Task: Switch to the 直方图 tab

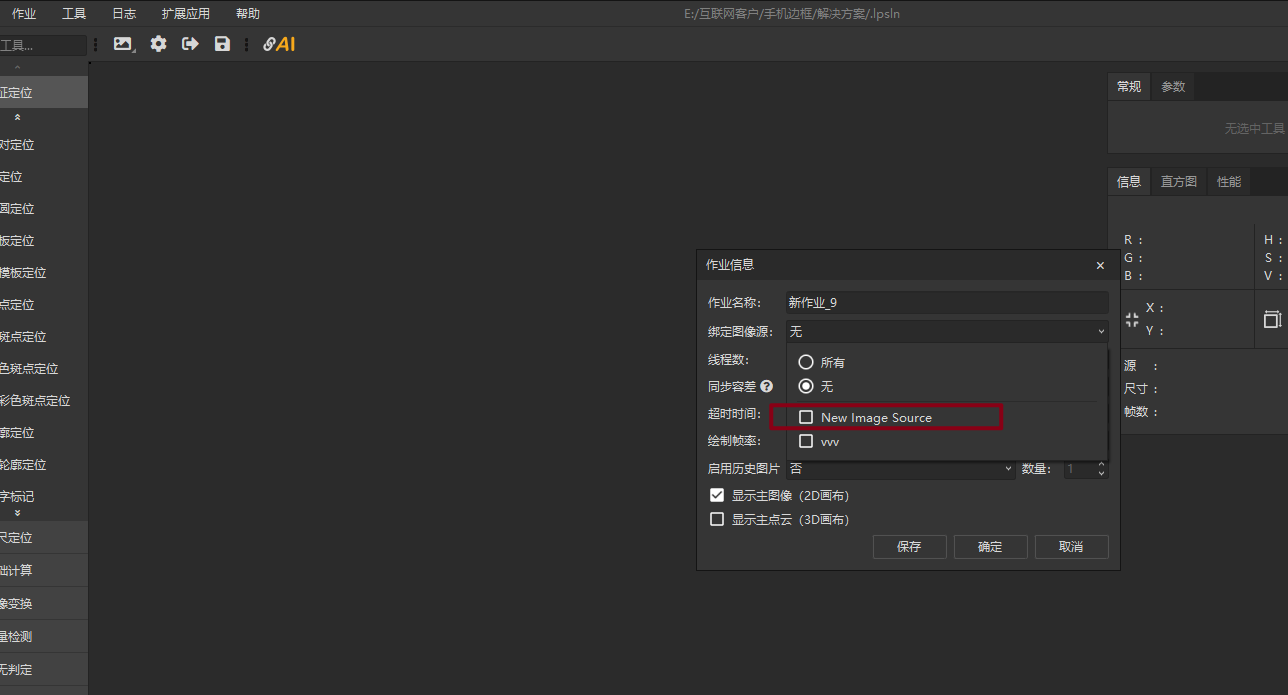Action: [1178, 182]
